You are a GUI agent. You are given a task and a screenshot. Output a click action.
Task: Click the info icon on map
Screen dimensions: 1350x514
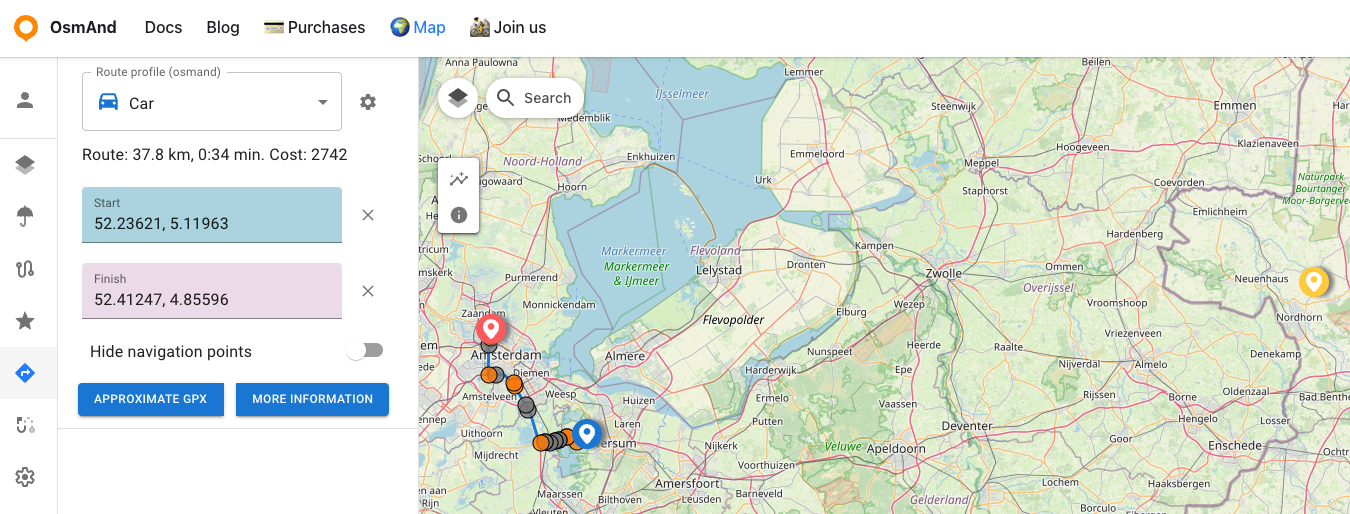pos(459,214)
